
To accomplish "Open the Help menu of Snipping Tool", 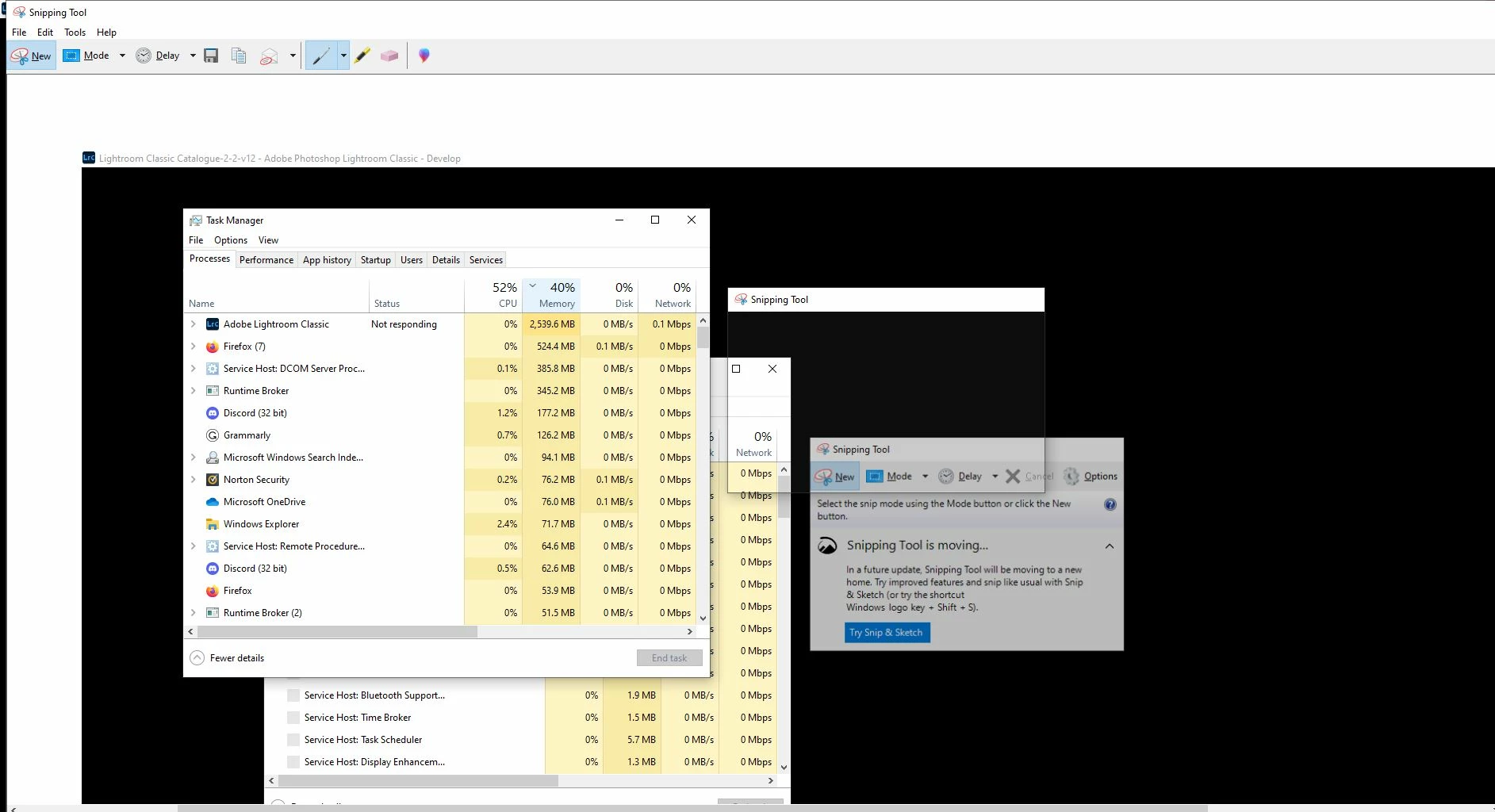I will (106, 33).
